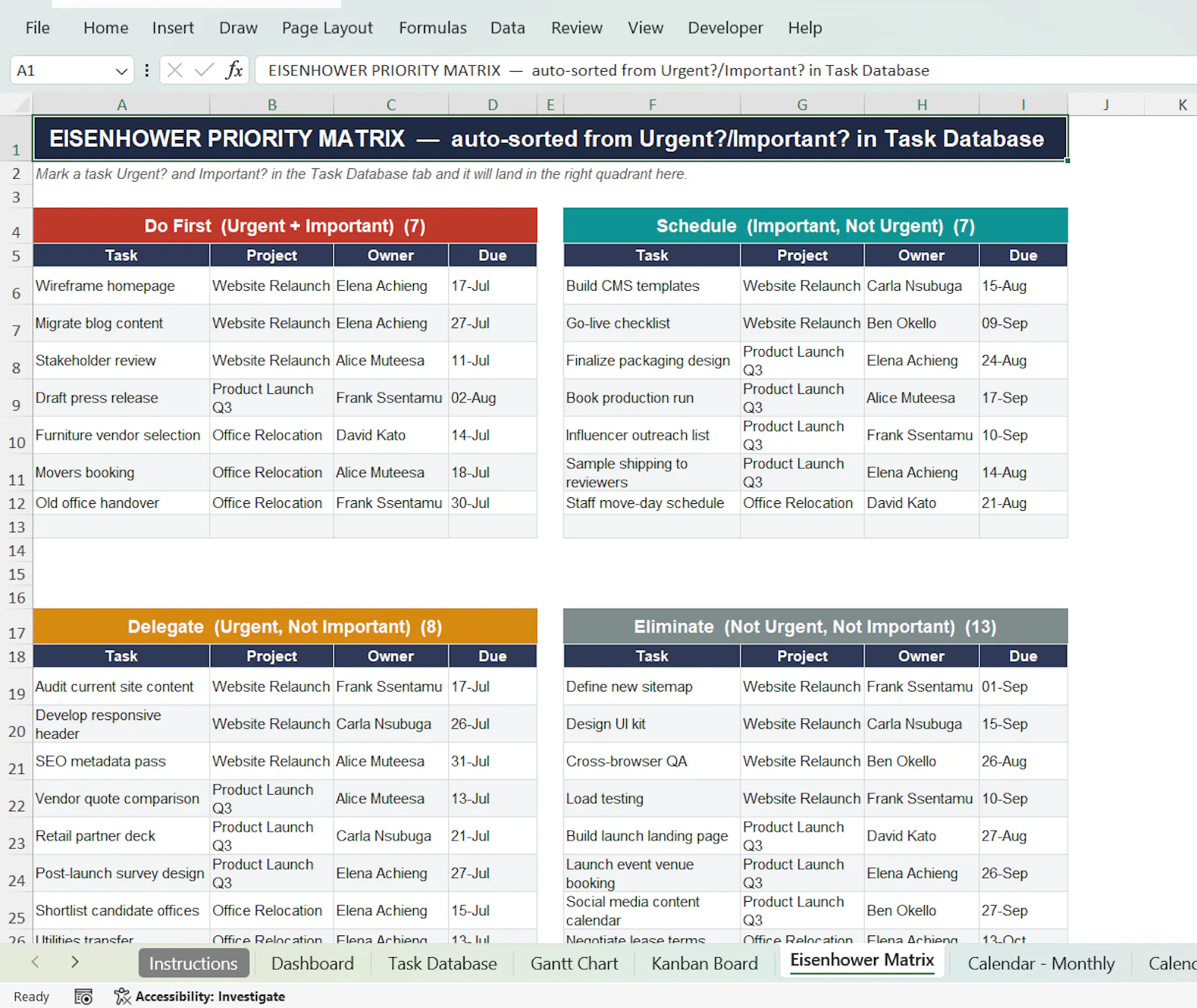Select the 'SEO metadata pass' cell

[x=121, y=761]
